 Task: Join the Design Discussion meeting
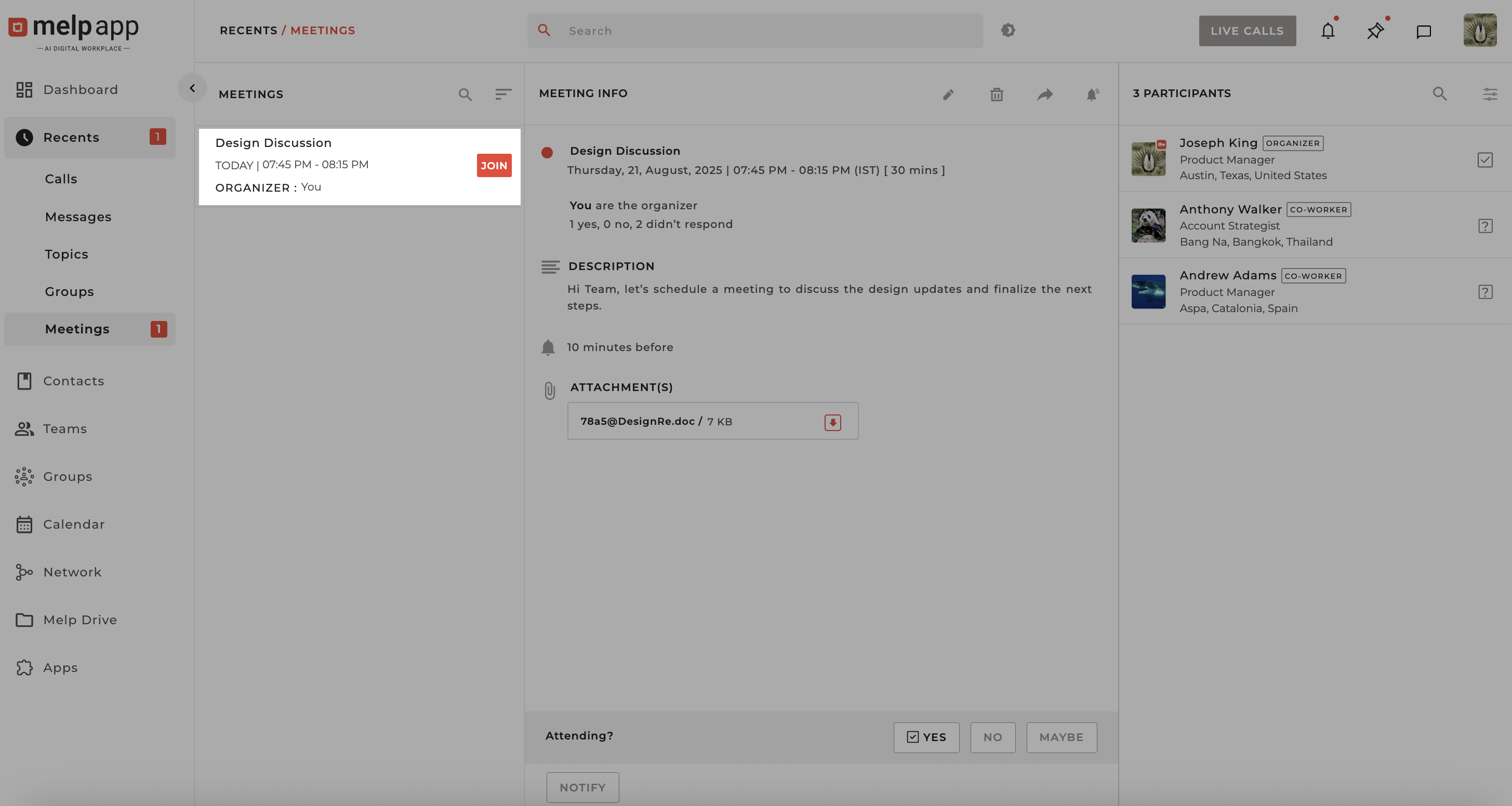(x=494, y=166)
